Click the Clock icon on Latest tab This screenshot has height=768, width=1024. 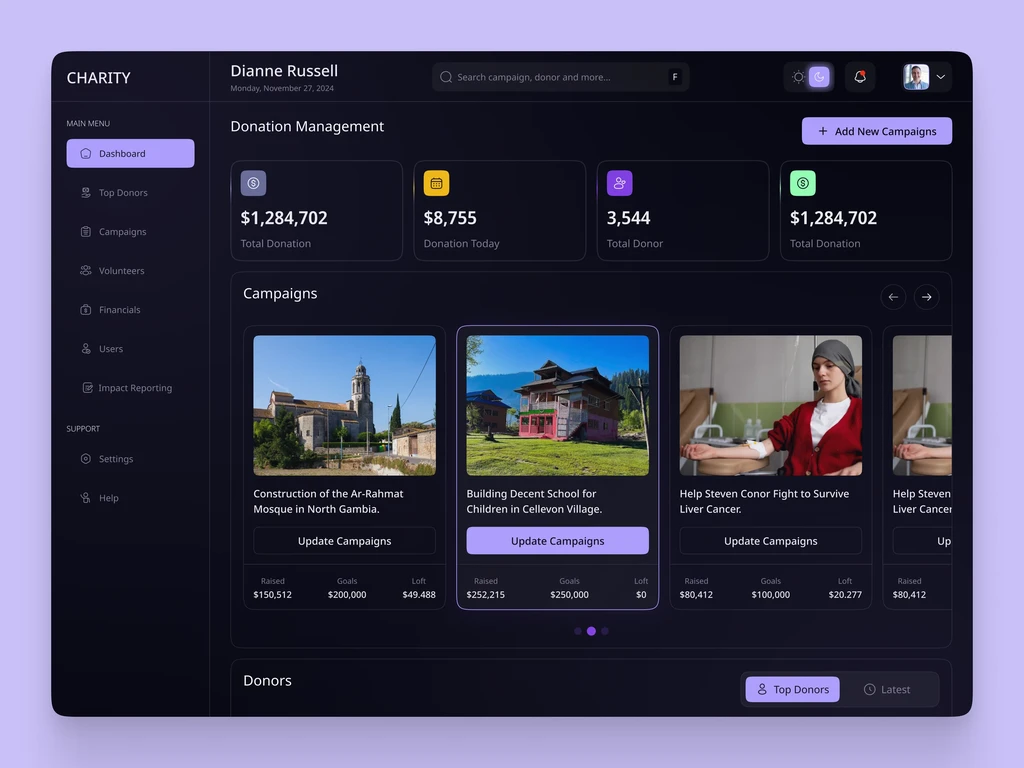point(869,690)
